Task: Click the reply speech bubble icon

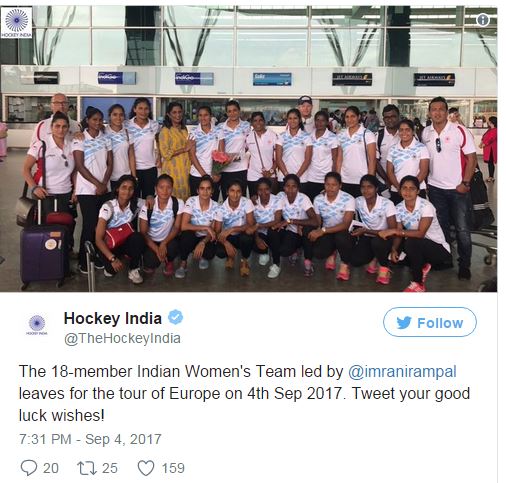Action: click(29, 467)
